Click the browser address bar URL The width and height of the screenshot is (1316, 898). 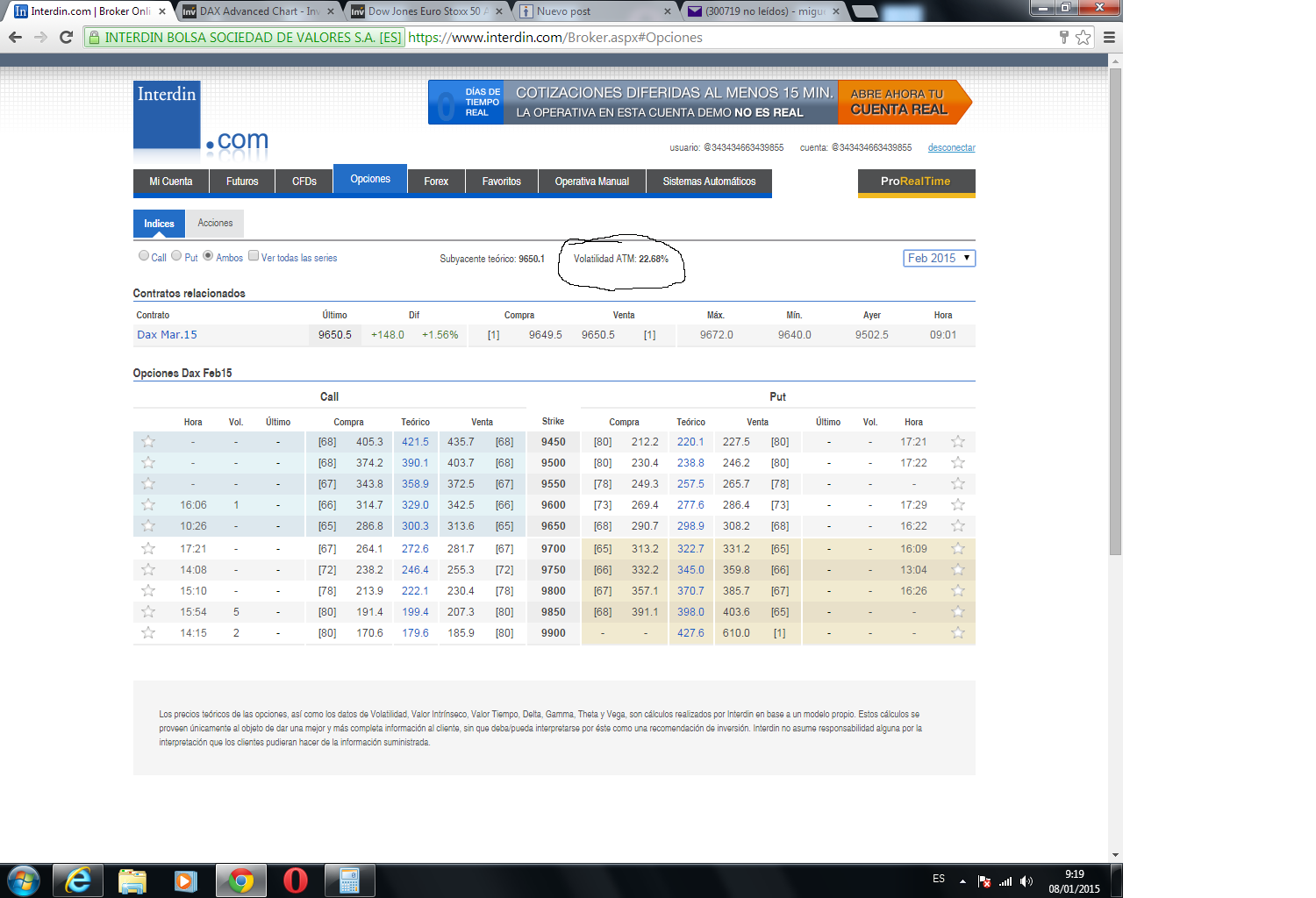coord(555,38)
